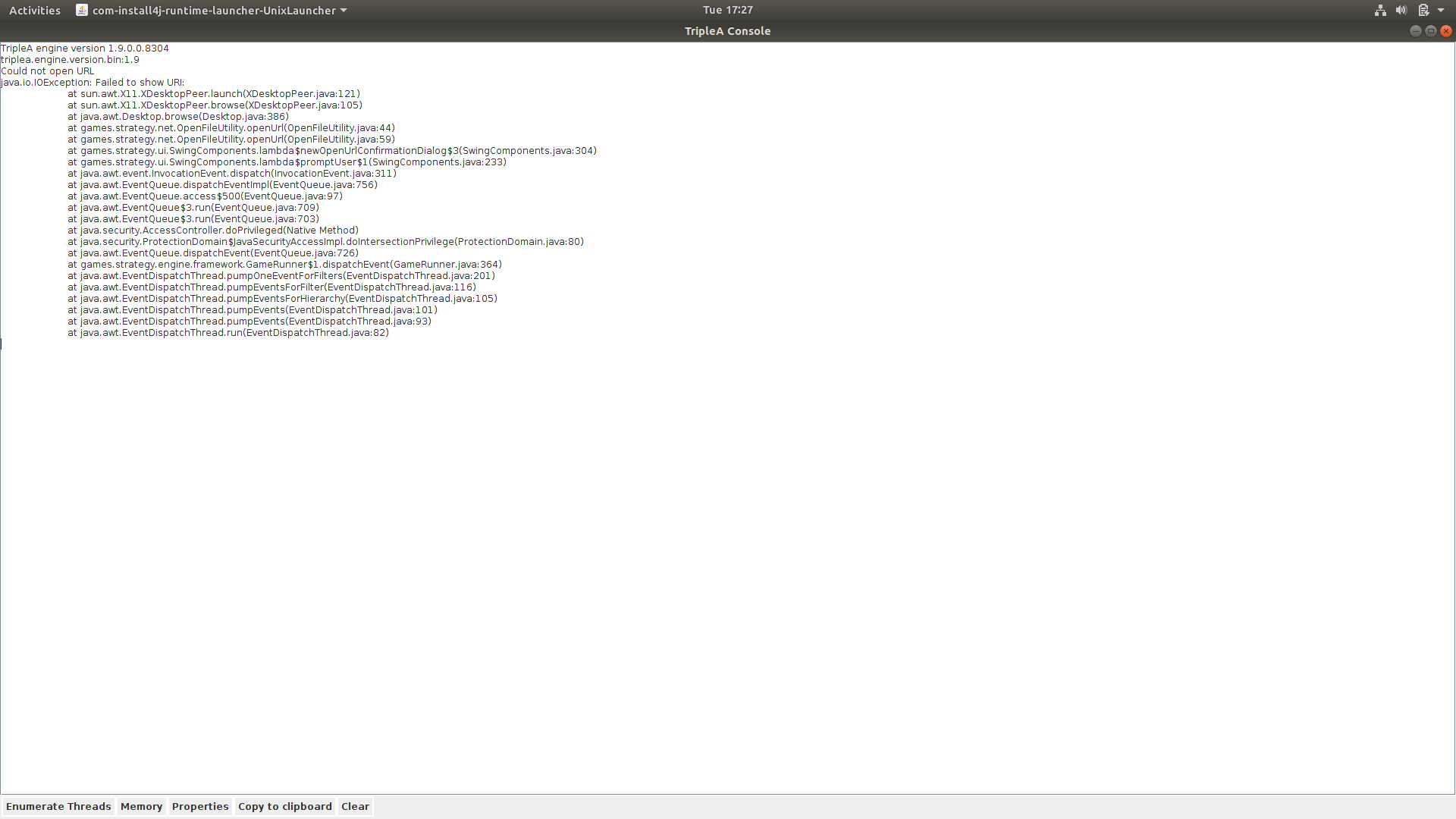Open the volume speaker icon

pyautogui.click(x=1401, y=10)
